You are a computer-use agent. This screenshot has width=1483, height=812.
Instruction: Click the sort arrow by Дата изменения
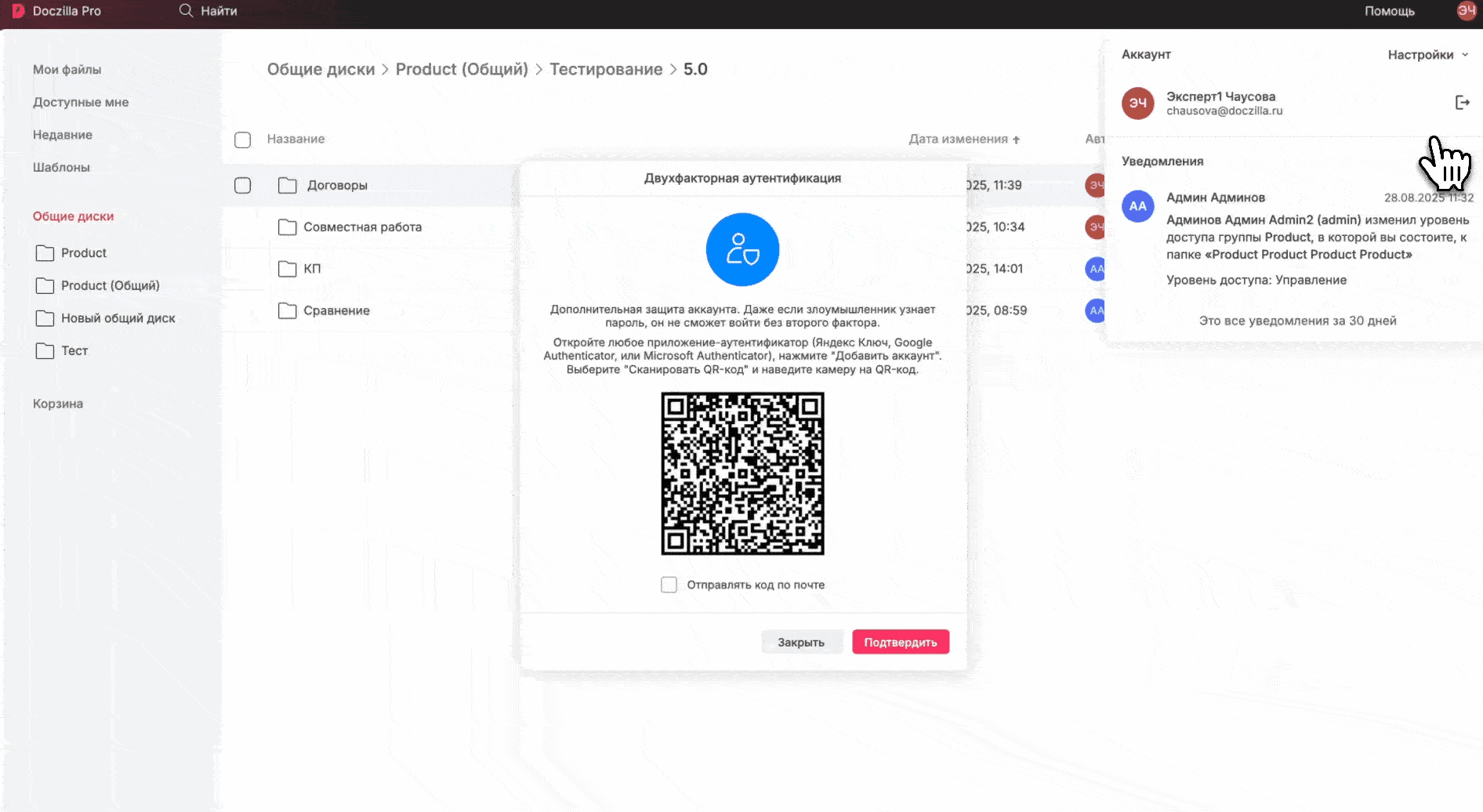pyautogui.click(x=1017, y=140)
